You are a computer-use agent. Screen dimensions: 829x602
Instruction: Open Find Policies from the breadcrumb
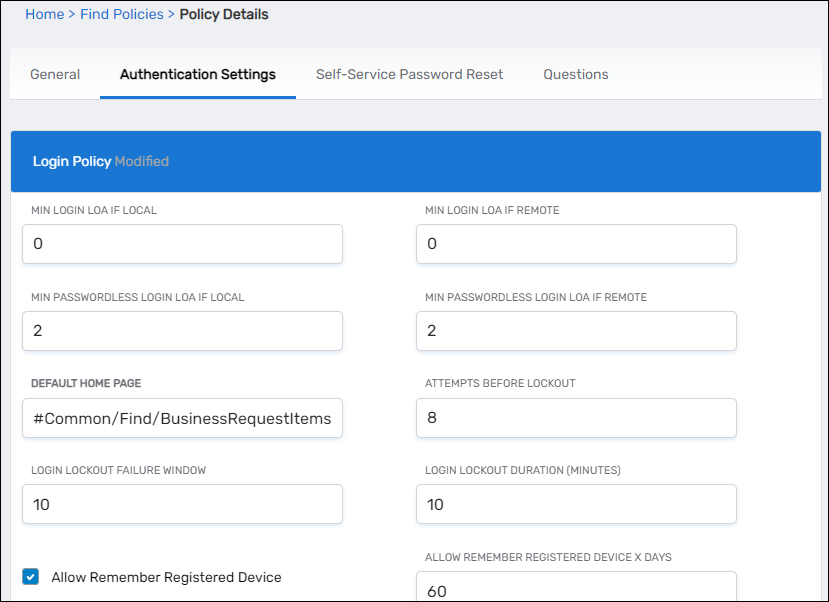coord(121,13)
